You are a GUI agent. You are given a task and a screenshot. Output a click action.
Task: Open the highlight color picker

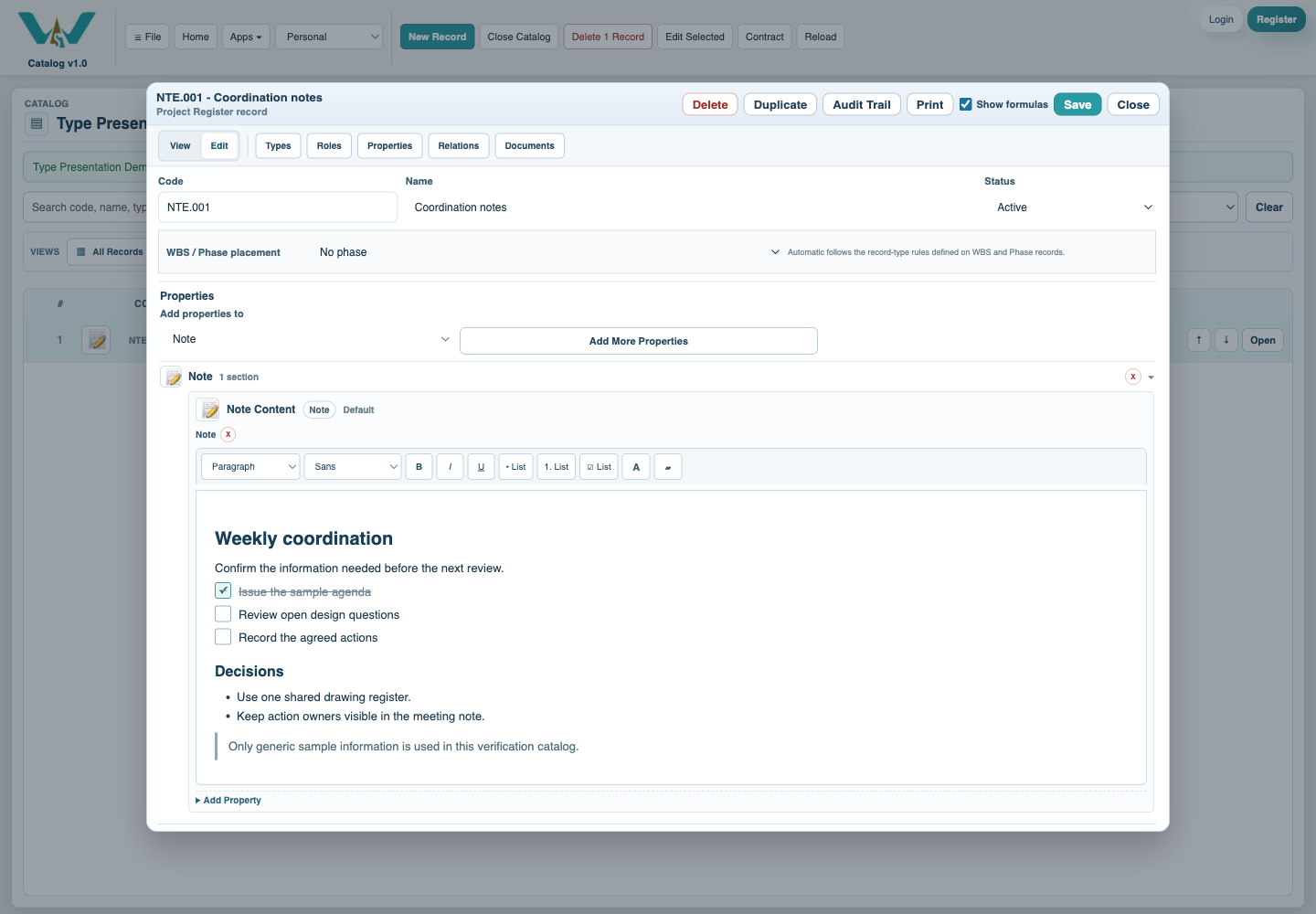coord(668,467)
